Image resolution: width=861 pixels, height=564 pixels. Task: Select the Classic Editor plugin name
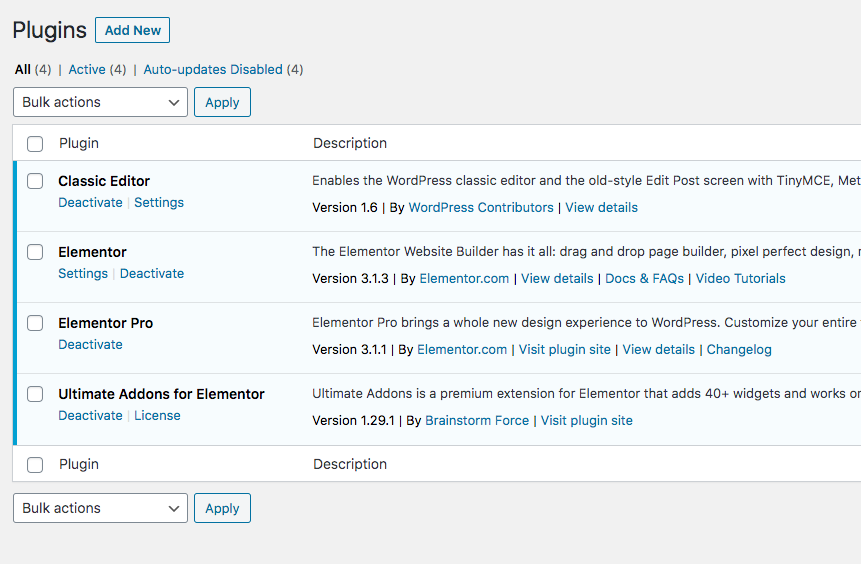click(x=104, y=181)
